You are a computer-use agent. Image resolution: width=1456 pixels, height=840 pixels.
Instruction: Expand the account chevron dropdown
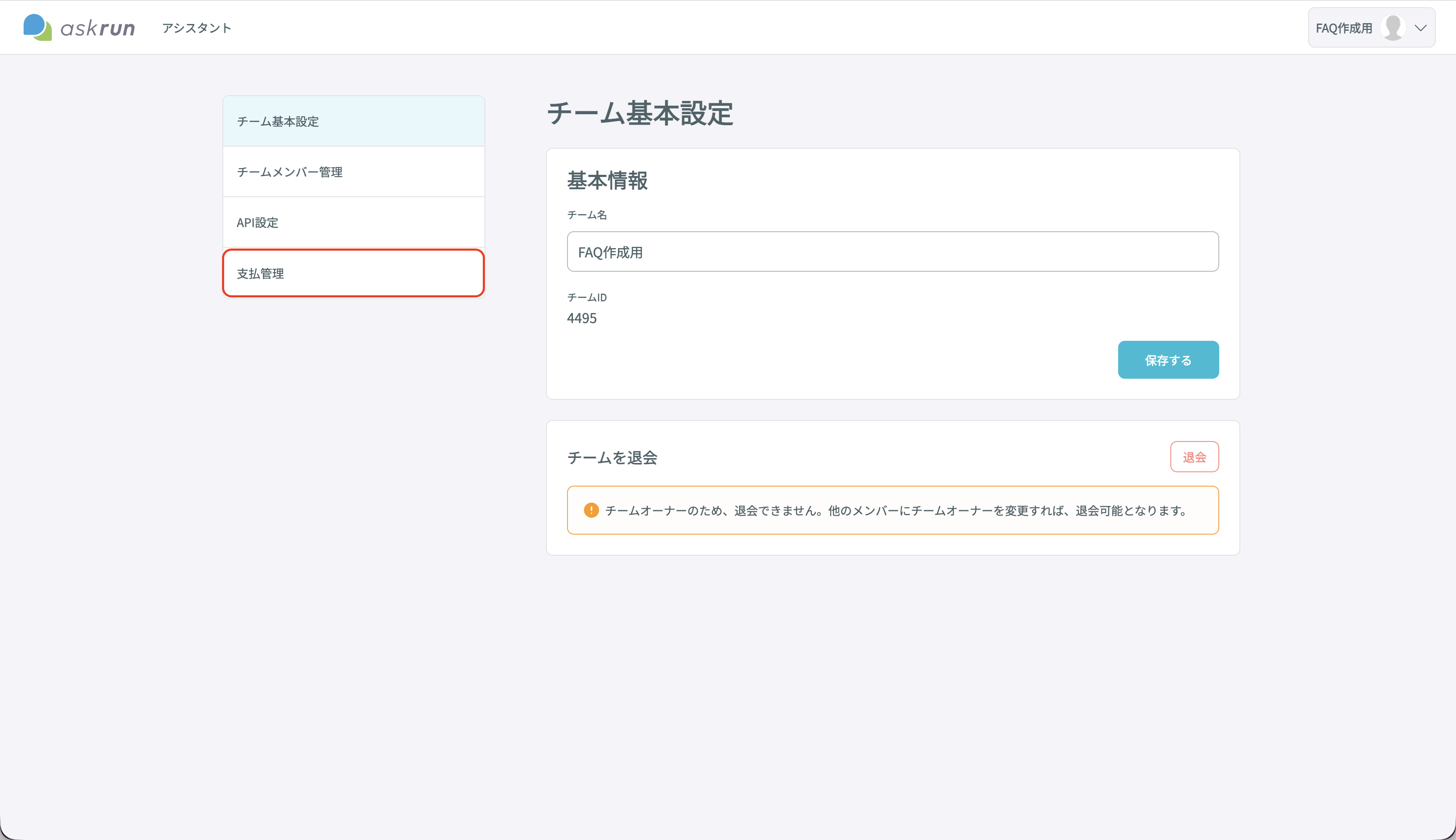[1420, 28]
